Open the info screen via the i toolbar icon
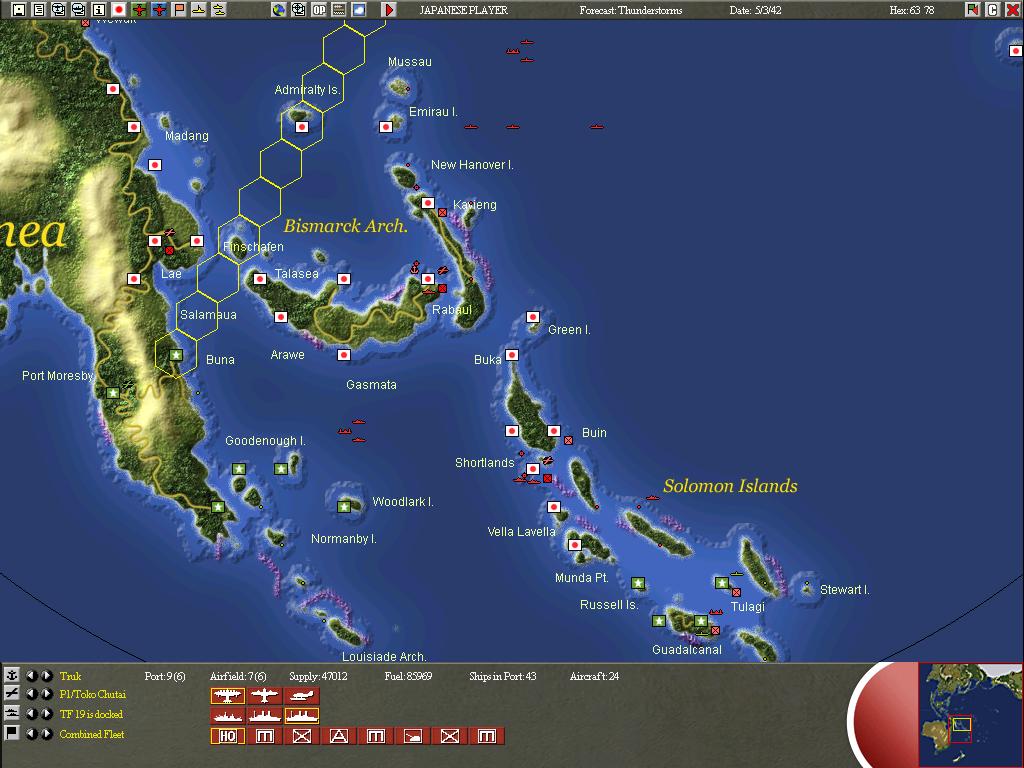Screen dimensions: 1024x768 (98, 9)
